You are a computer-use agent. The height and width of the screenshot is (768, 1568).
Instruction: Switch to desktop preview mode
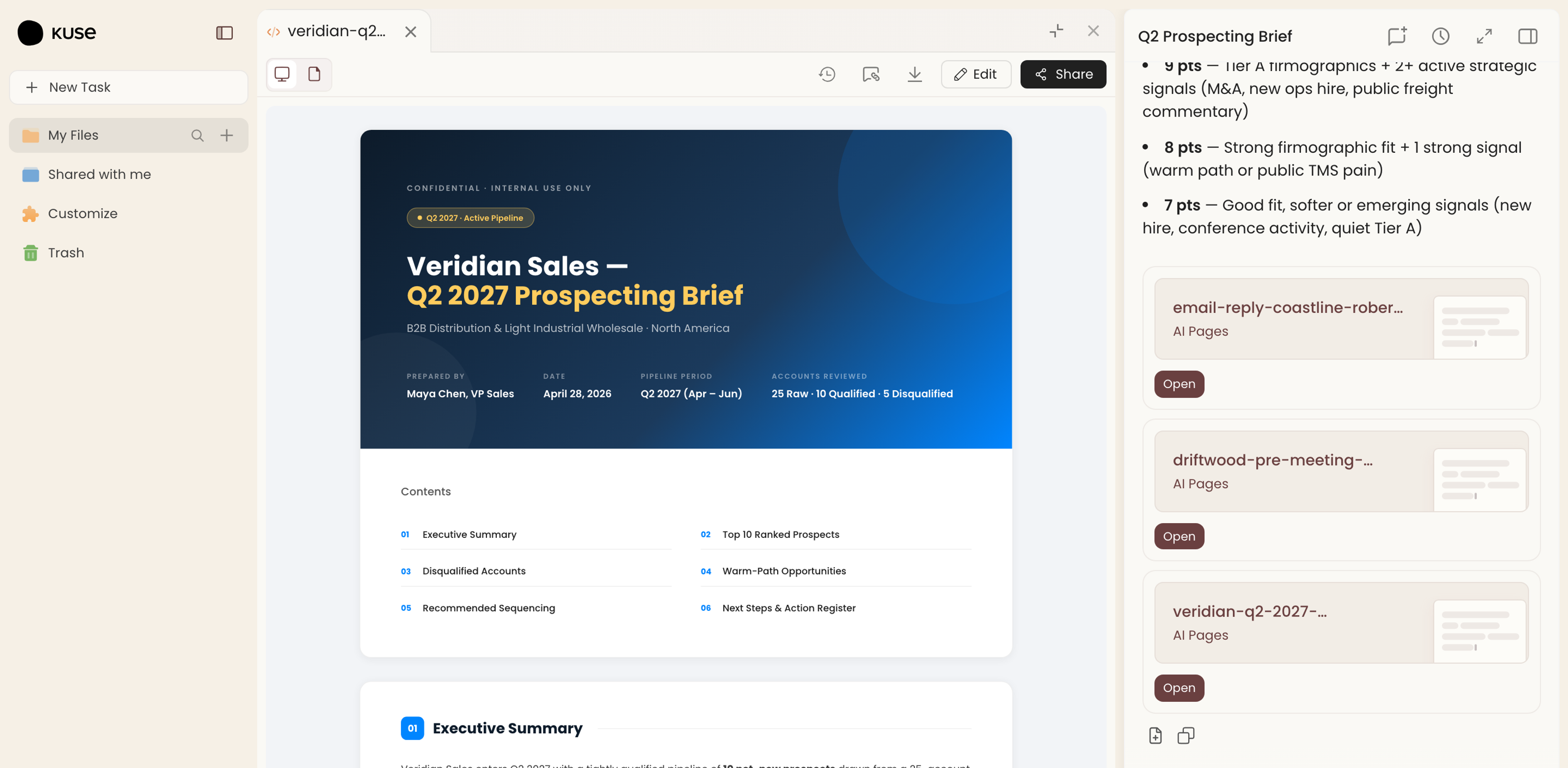[x=282, y=74]
